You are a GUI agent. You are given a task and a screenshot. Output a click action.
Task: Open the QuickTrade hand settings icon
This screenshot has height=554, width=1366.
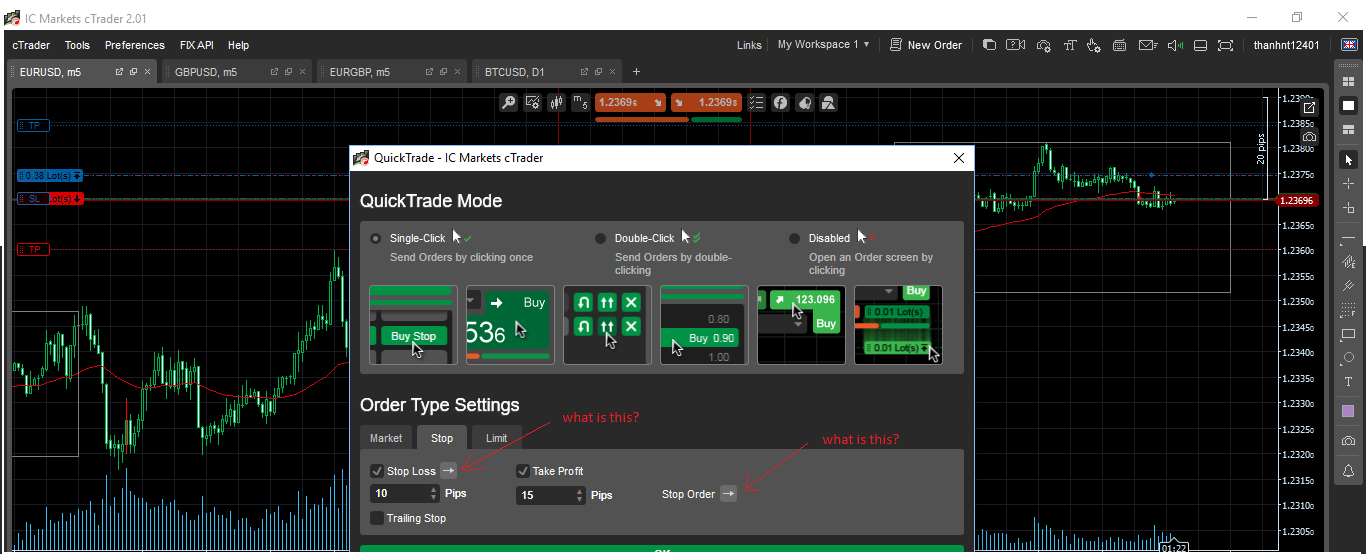pyautogui.click(x=1094, y=45)
